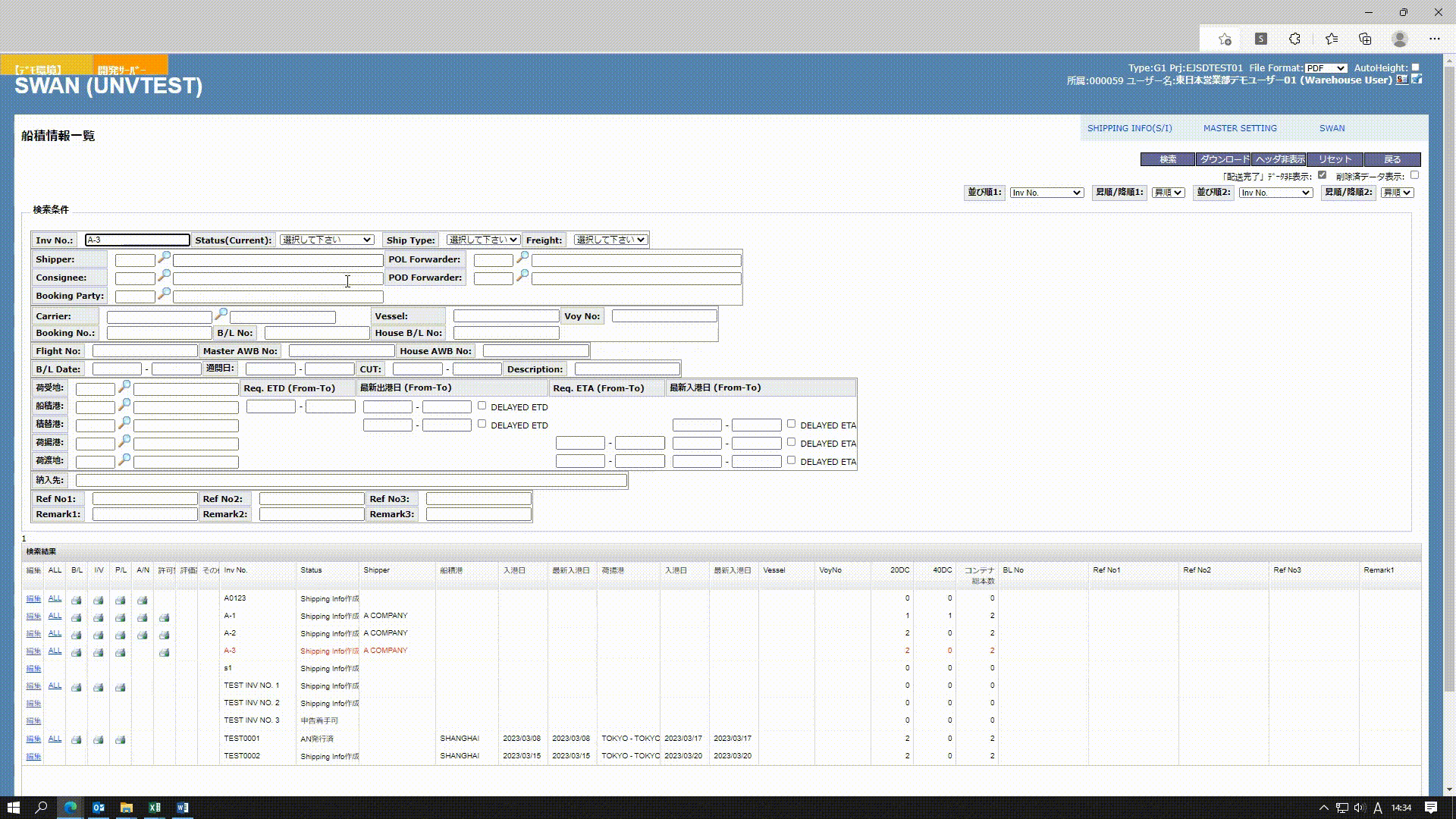Open the Shipper lookup magnifier icon
This screenshot has width=1456, height=819.
[164, 258]
